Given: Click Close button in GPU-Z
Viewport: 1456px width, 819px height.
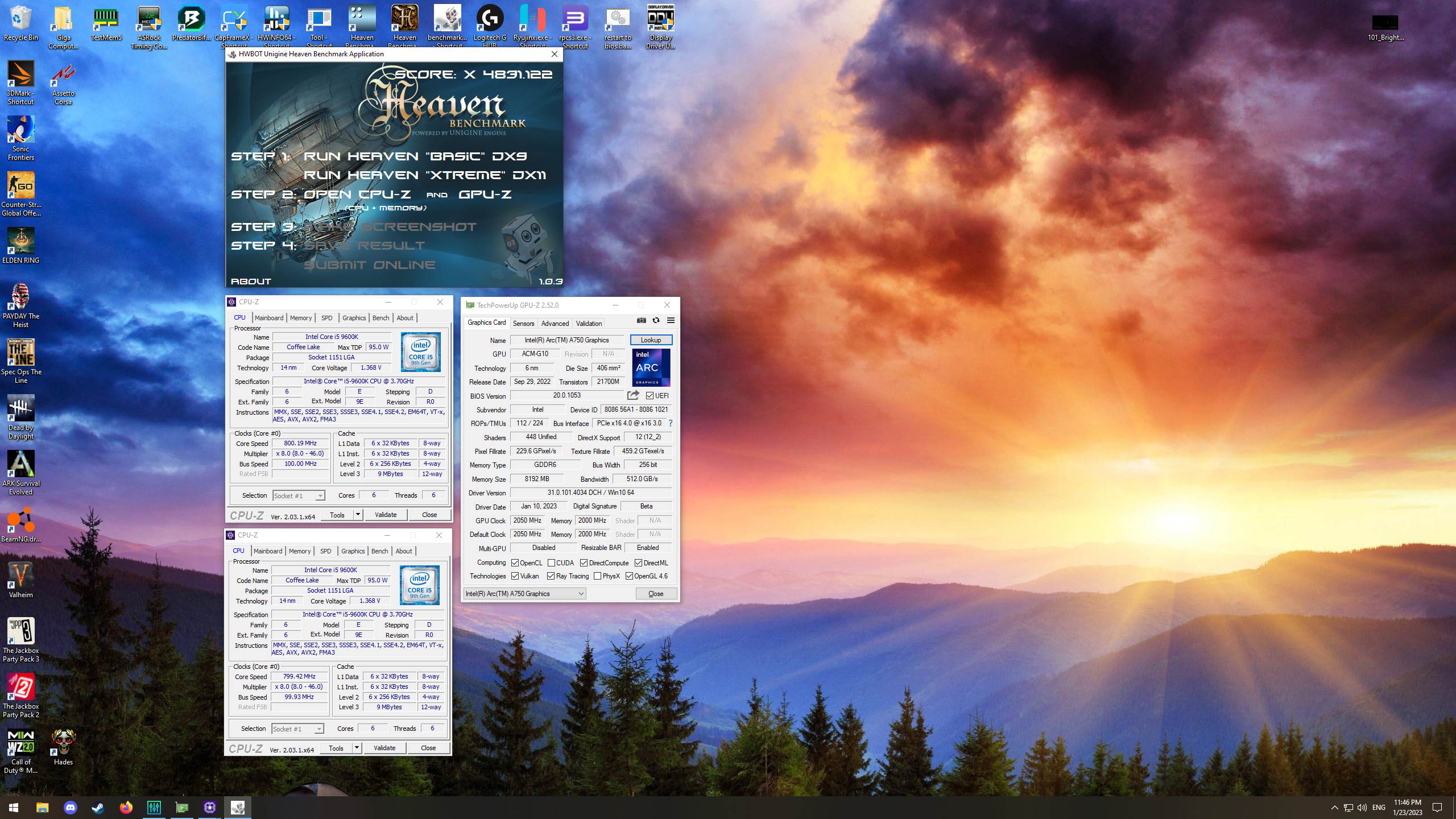Looking at the screenshot, I should 656,594.
